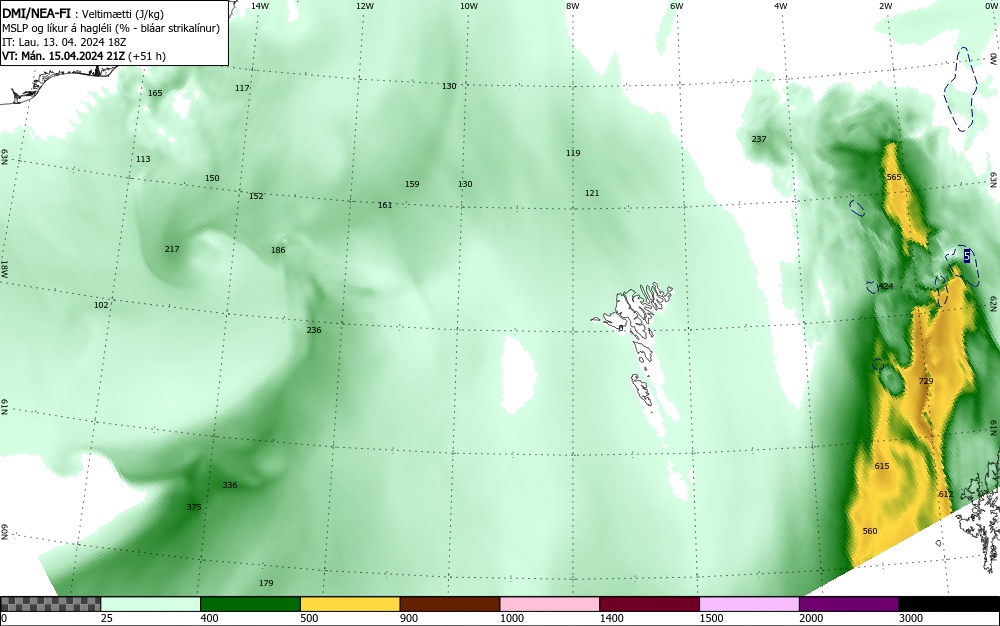Click the 'VT: Mán. 15.04.2024 21Z (+51 h)' line
This screenshot has height=626, width=1000.
[x=84, y=56]
